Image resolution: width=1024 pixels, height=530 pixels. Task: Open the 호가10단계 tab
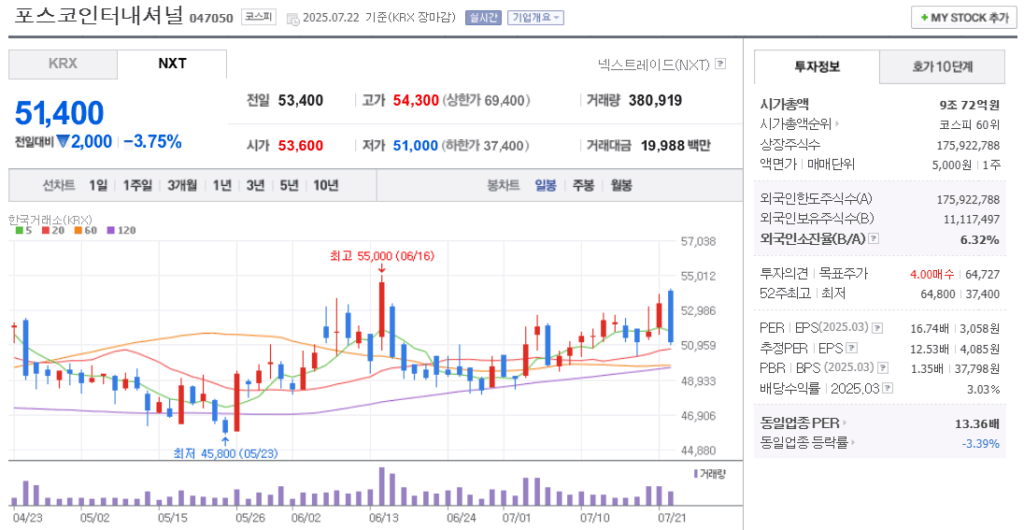coord(942,67)
